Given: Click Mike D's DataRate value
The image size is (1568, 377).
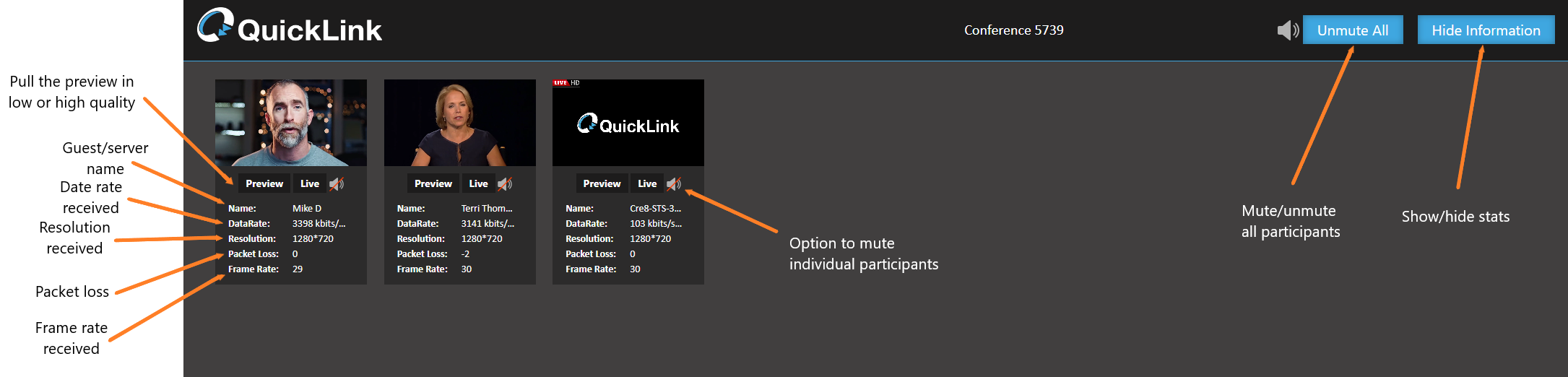Looking at the screenshot, I should point(319,224).
